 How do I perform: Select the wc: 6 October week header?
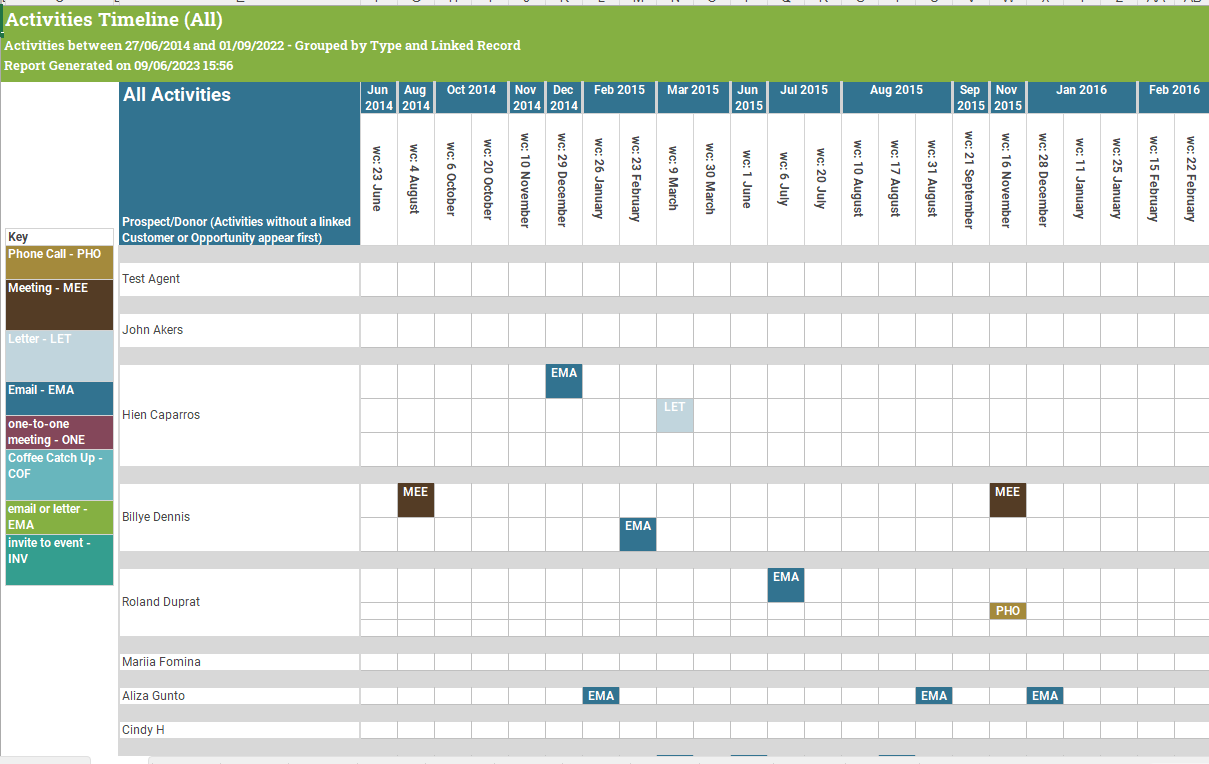[x=453, y=180]
